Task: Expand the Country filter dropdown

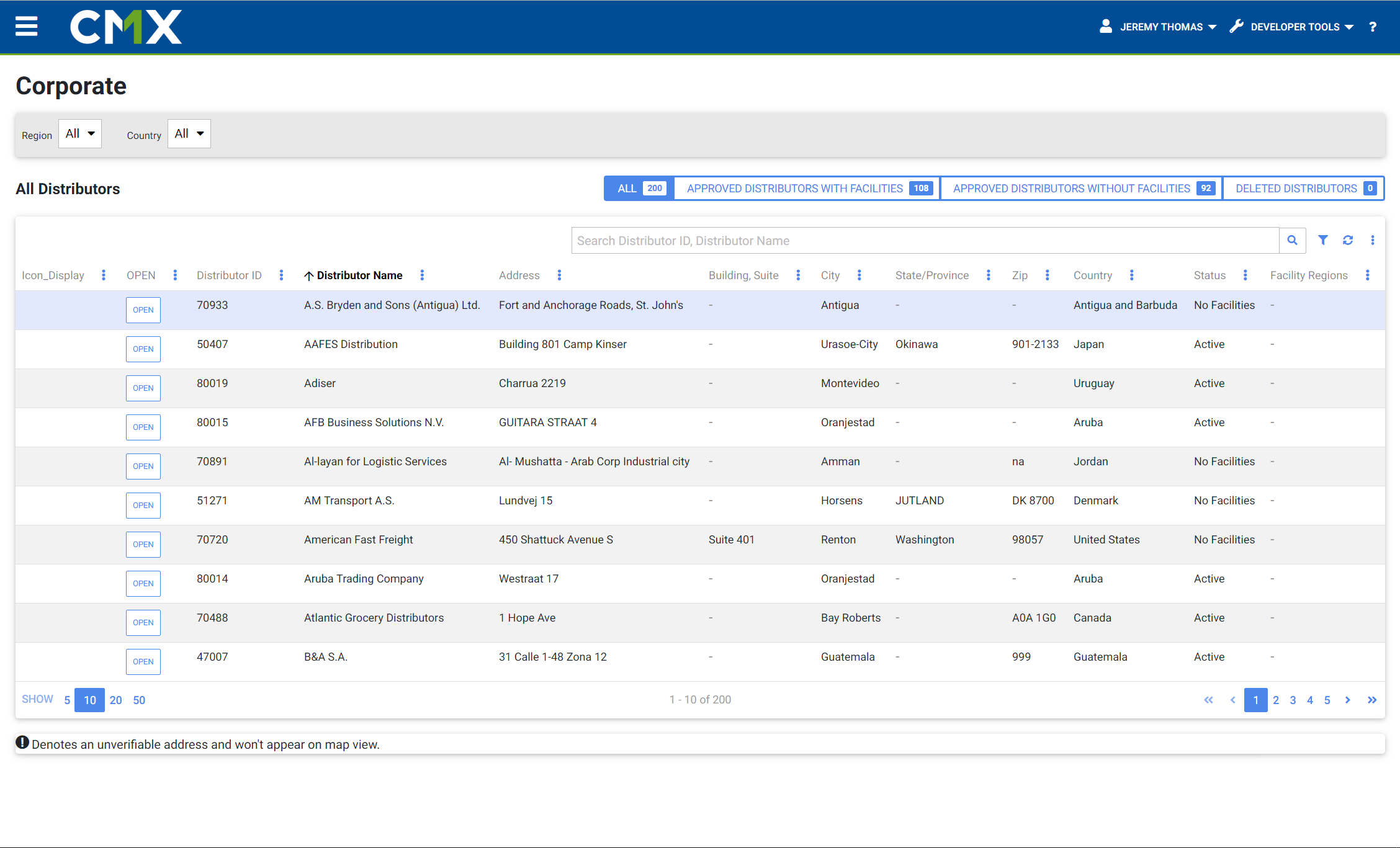Action: 189,134
